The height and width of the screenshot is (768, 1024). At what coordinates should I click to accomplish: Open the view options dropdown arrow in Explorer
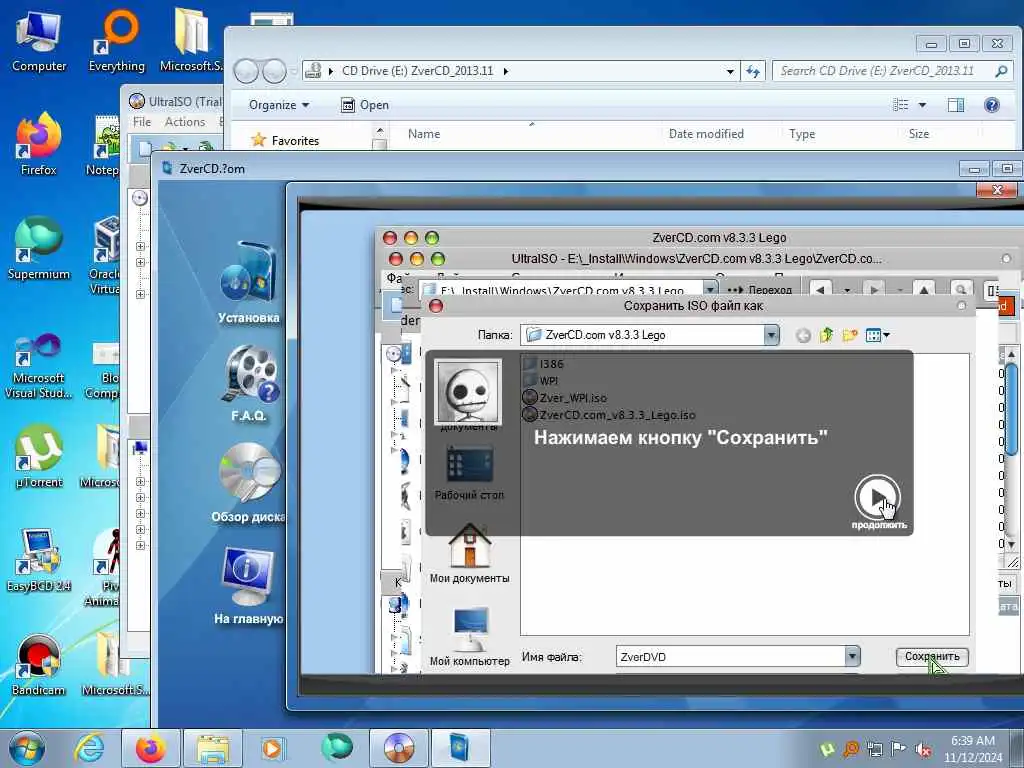point(922,104)
